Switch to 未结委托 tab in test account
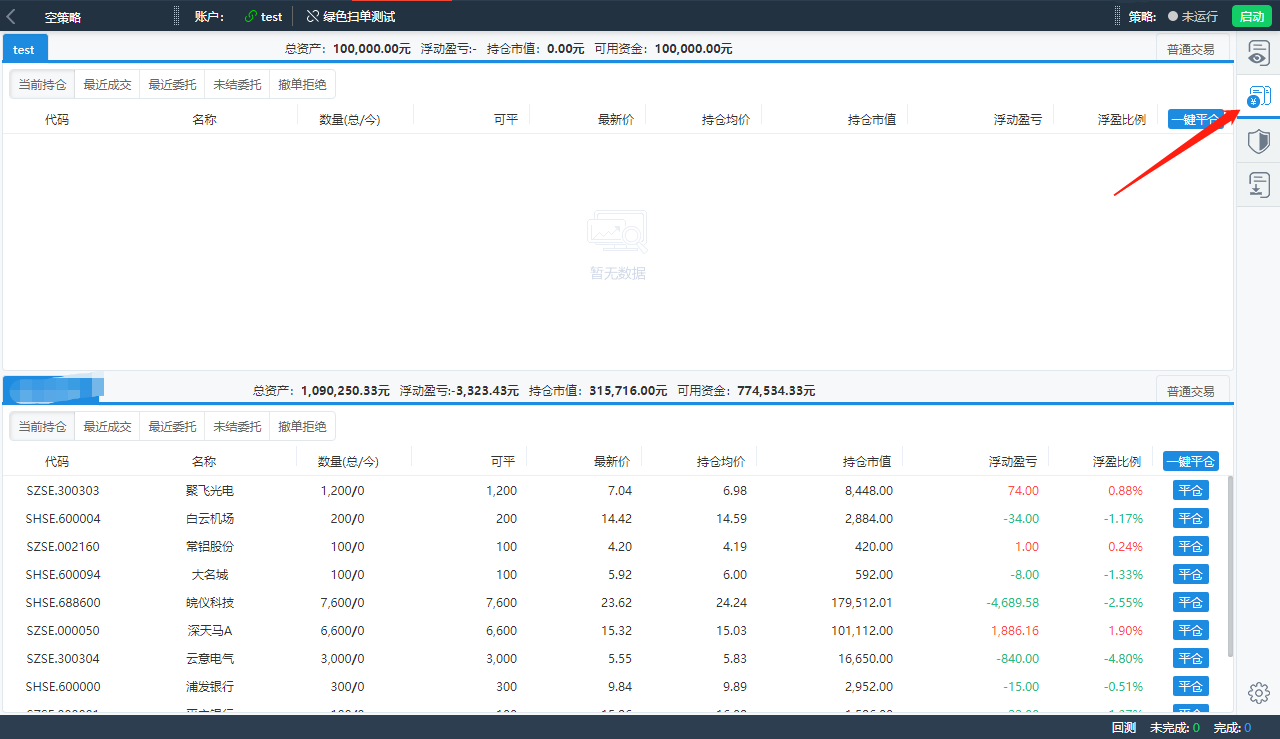The height and width of the screenshot is (739, 1280). [x=237, y=85]
